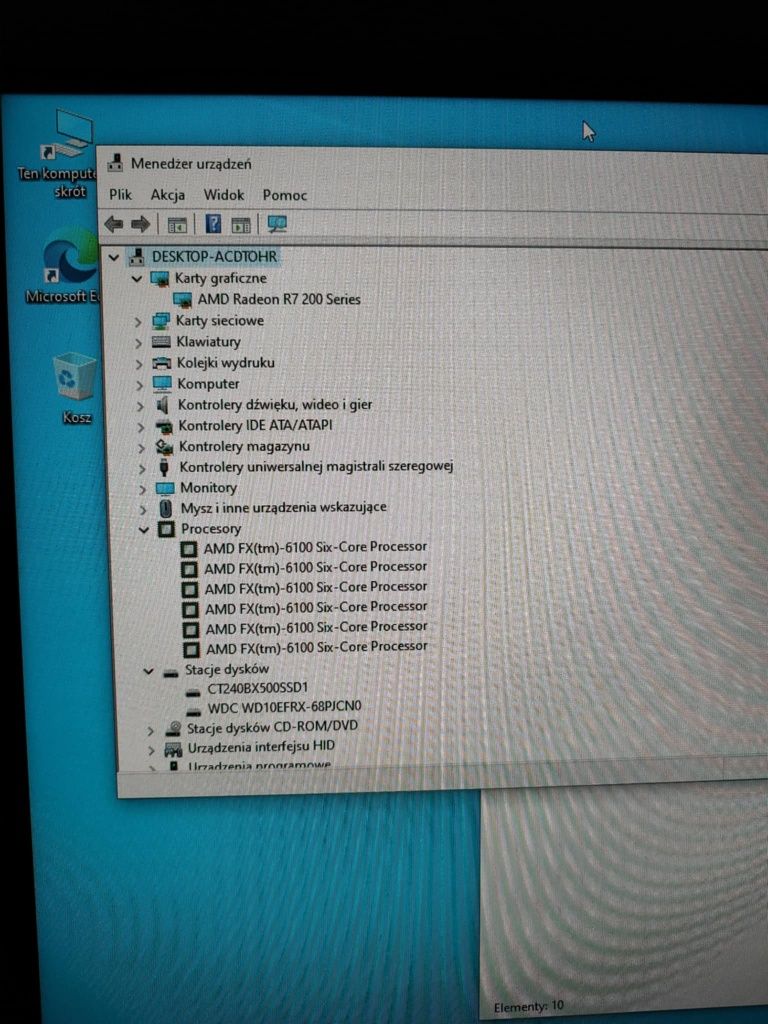
Task: Click the Monitory display icon
Action: 165,488
